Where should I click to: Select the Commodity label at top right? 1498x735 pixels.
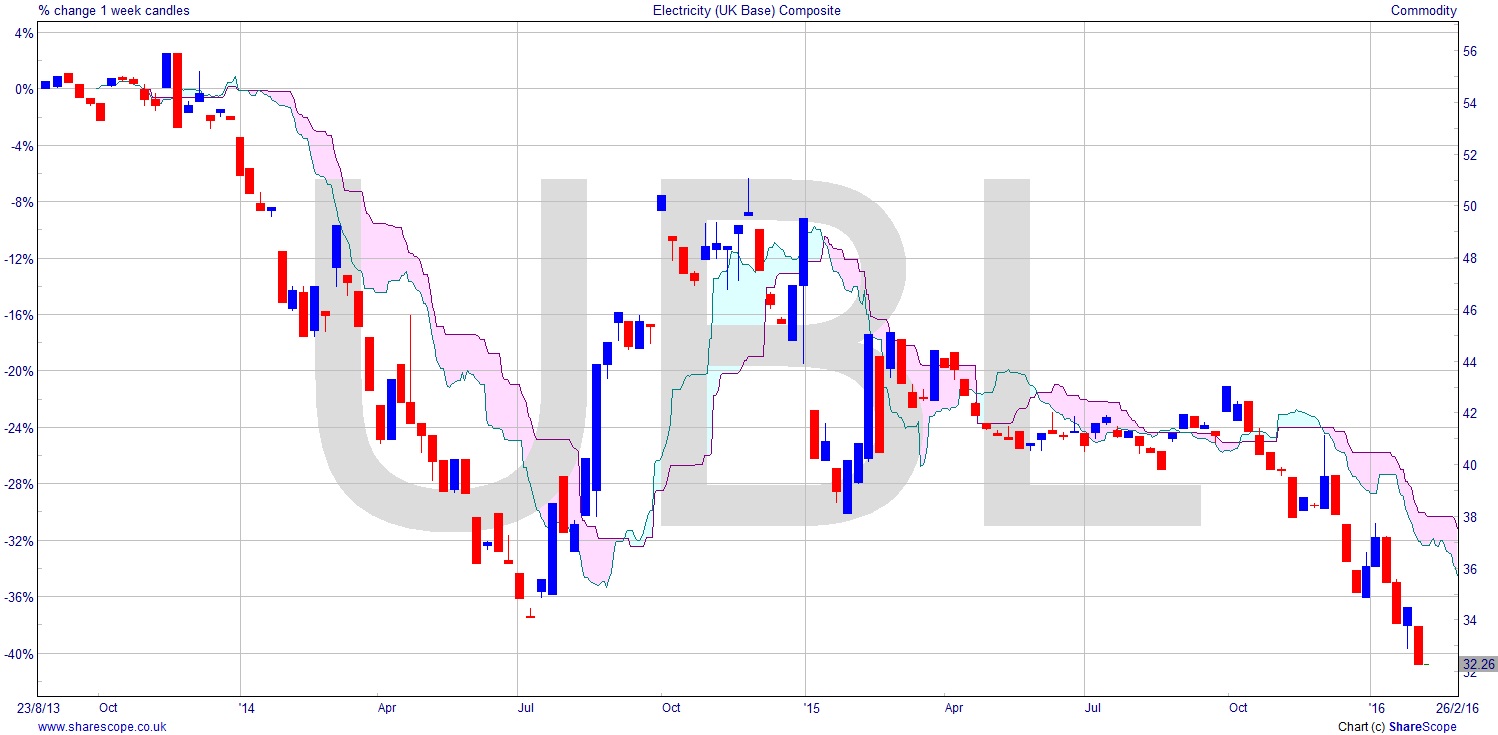click(x=1424, y=11)
